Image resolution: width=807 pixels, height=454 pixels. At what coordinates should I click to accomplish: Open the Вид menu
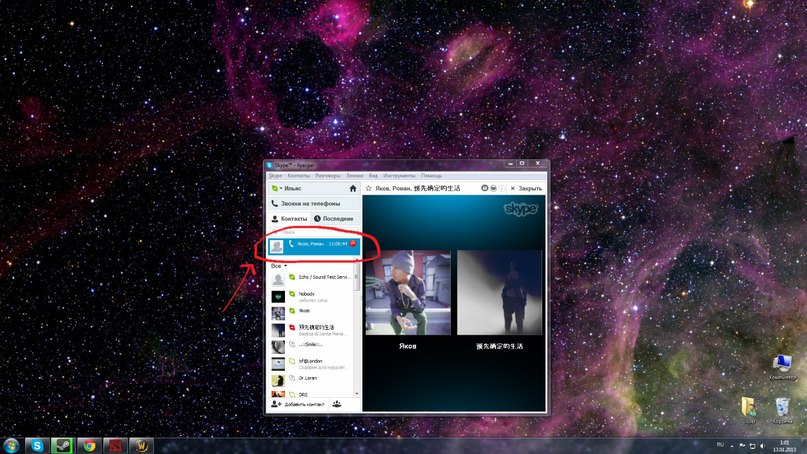click(373, 176)
